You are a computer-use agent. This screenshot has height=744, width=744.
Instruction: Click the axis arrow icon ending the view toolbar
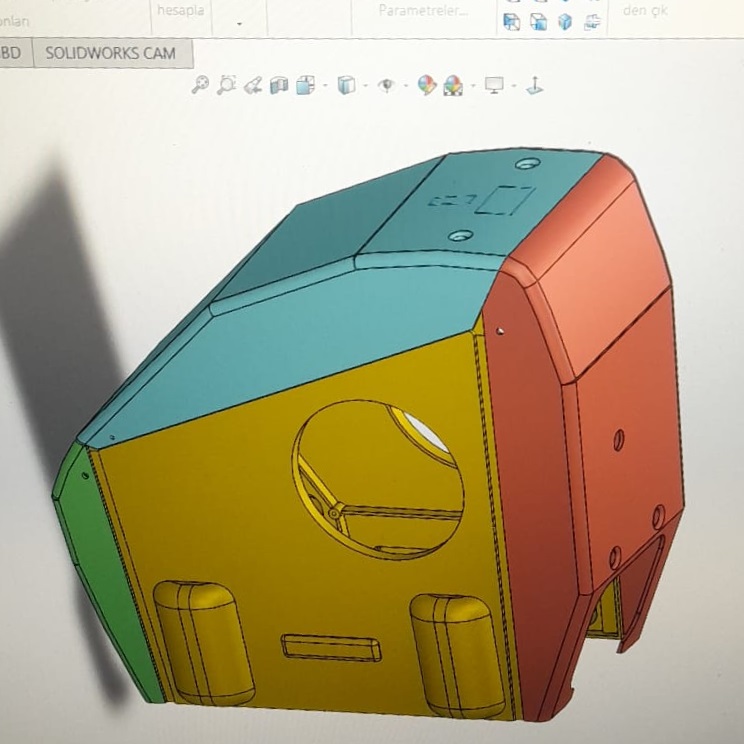(534, 85)
